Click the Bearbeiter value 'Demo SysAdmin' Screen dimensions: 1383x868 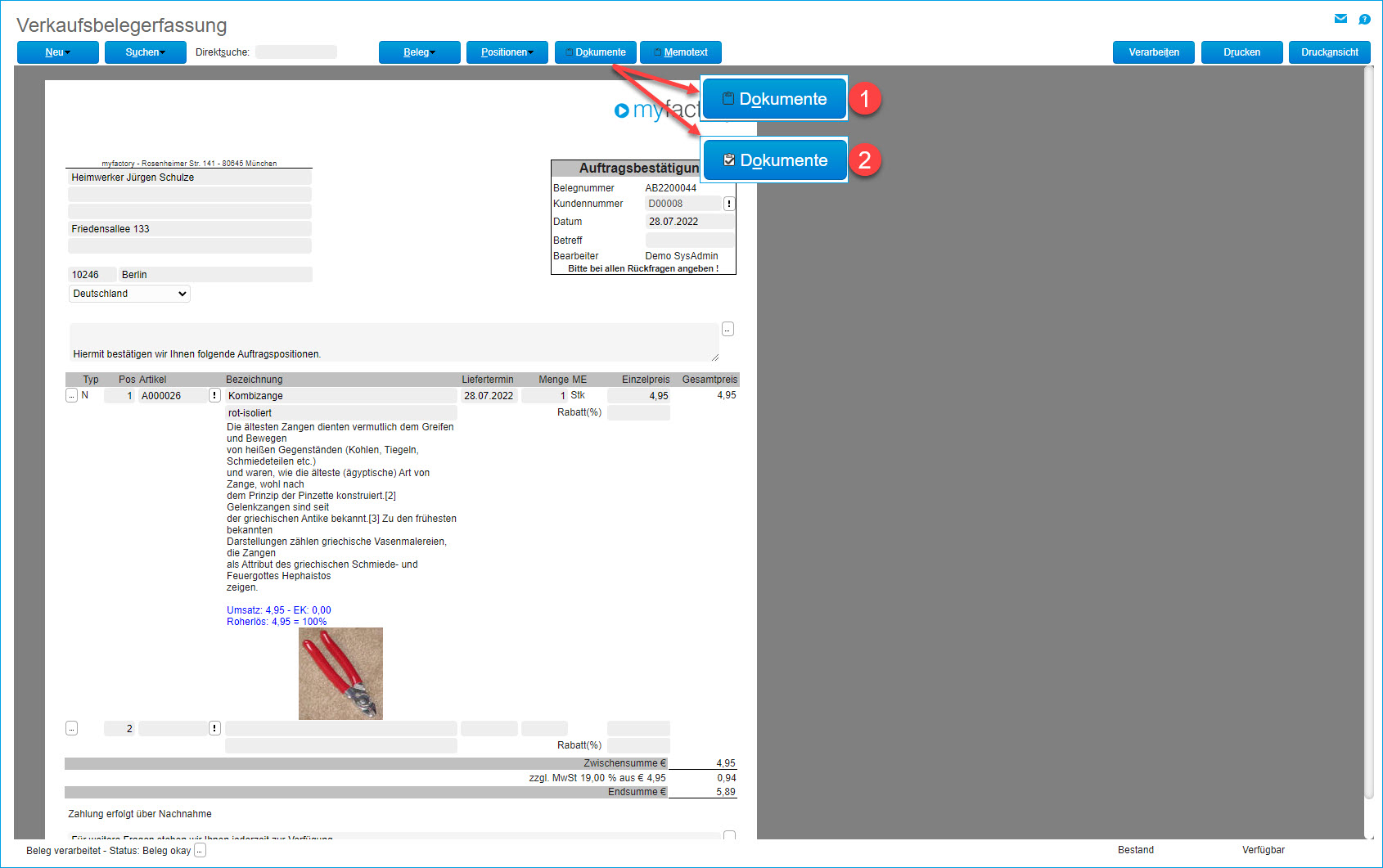pos(682,256)
